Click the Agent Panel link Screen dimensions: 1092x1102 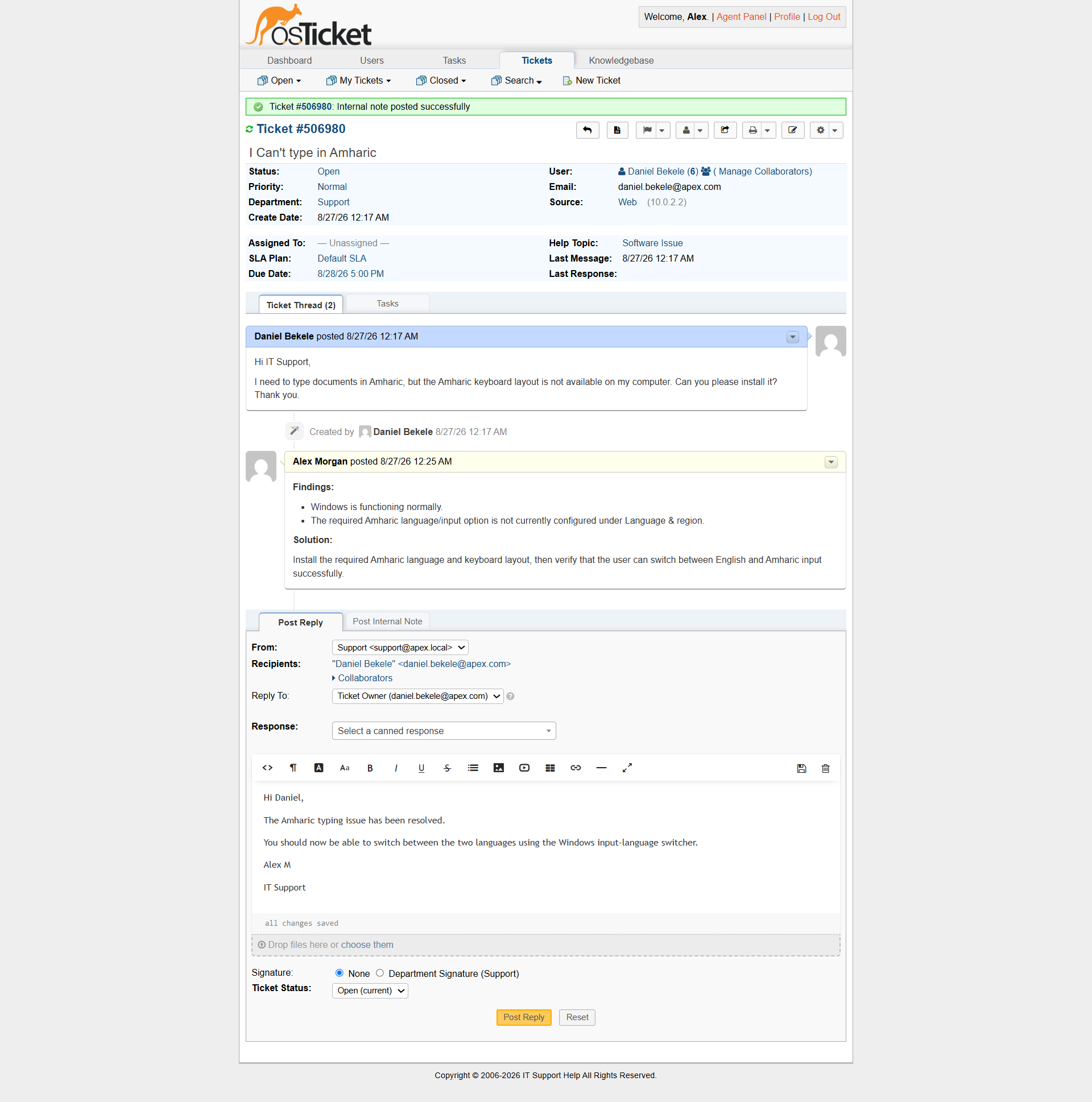click(741, 16)
